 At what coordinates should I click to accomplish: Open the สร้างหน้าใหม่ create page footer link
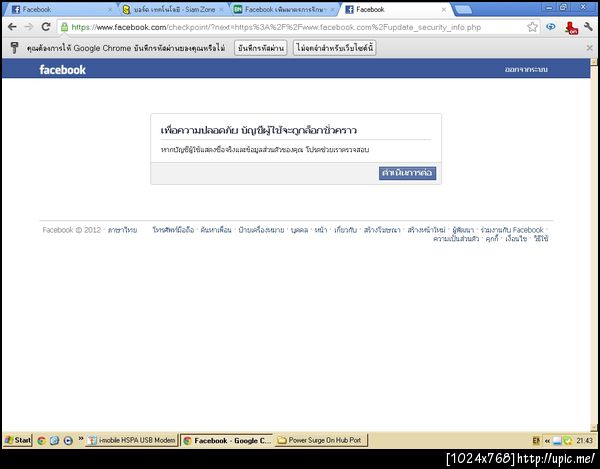tap(426, 230)
